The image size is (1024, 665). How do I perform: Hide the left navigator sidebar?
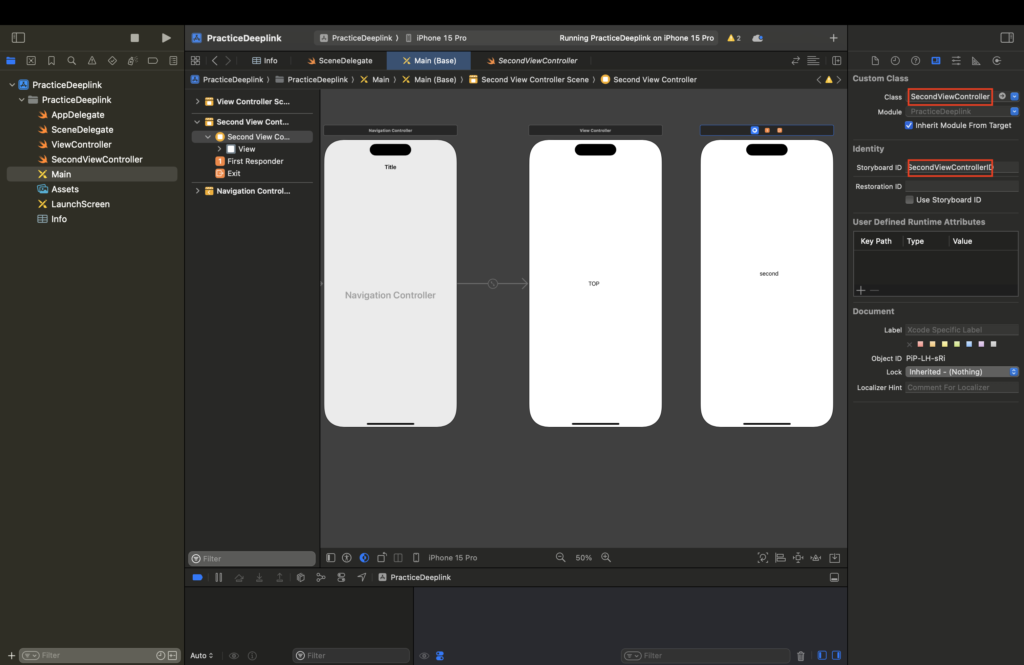click(18, 38)
